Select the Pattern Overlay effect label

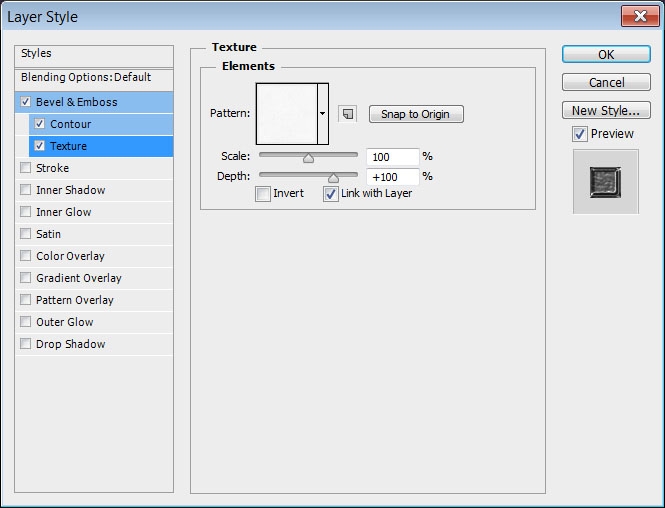[75, 300]
